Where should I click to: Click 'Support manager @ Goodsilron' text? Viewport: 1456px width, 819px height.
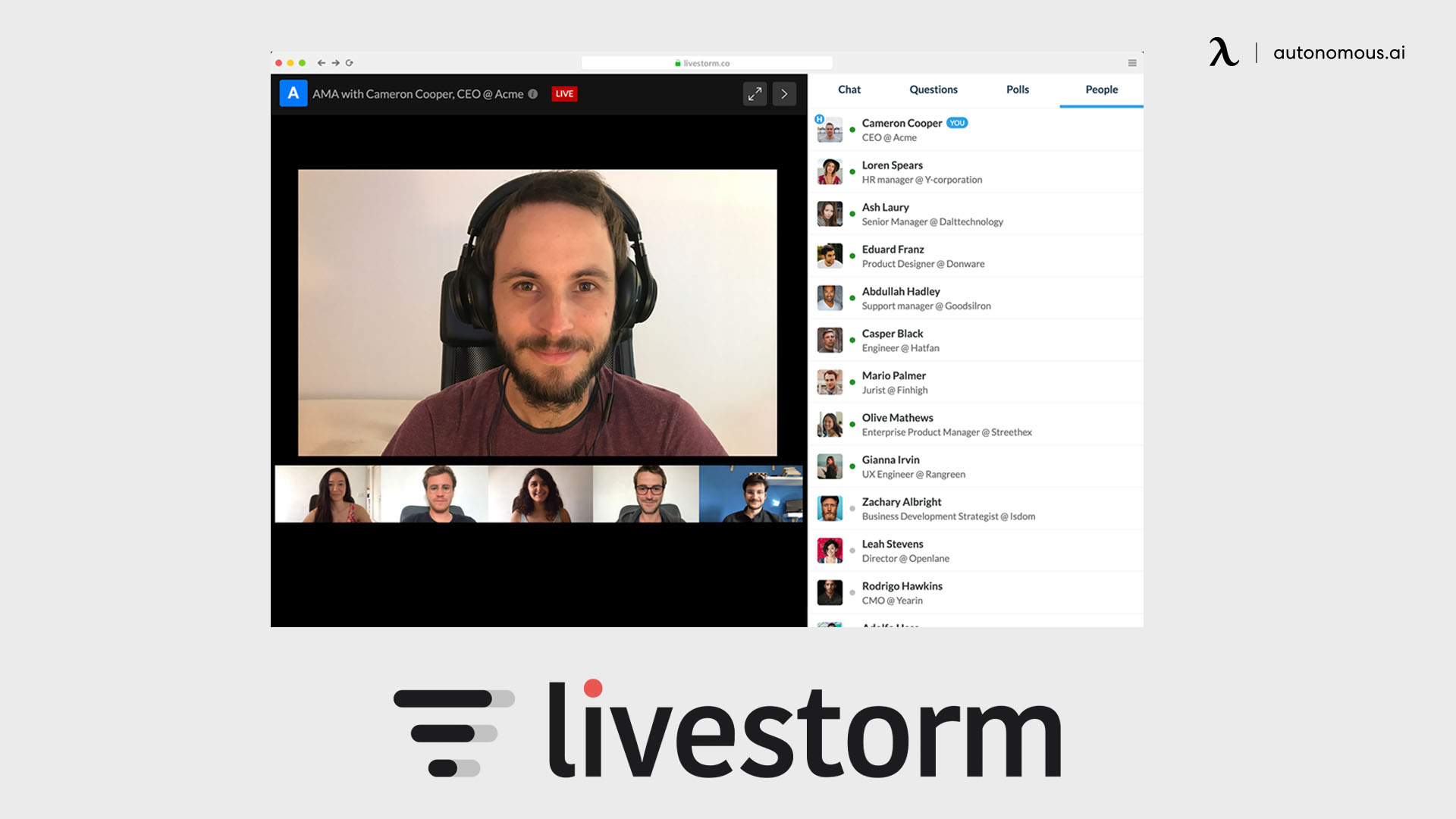pos(926,306)
